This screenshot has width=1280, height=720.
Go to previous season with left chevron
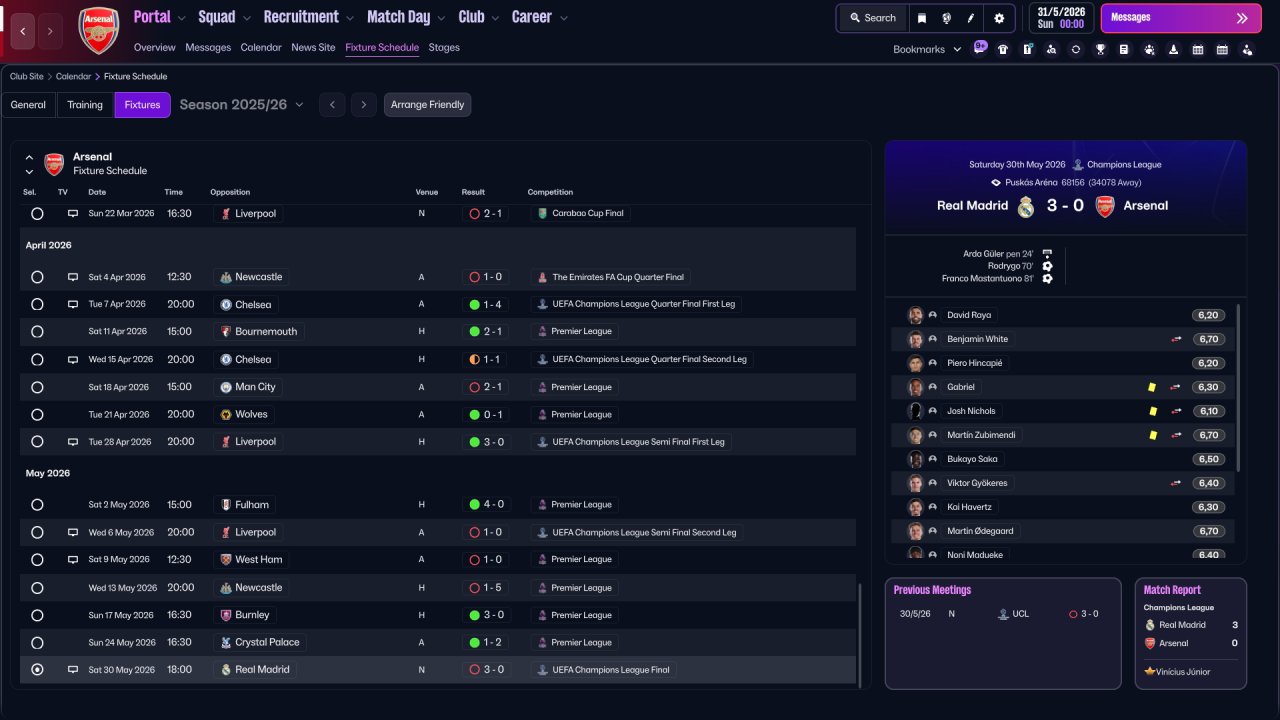pyautogui.click(x=332, y=105)
